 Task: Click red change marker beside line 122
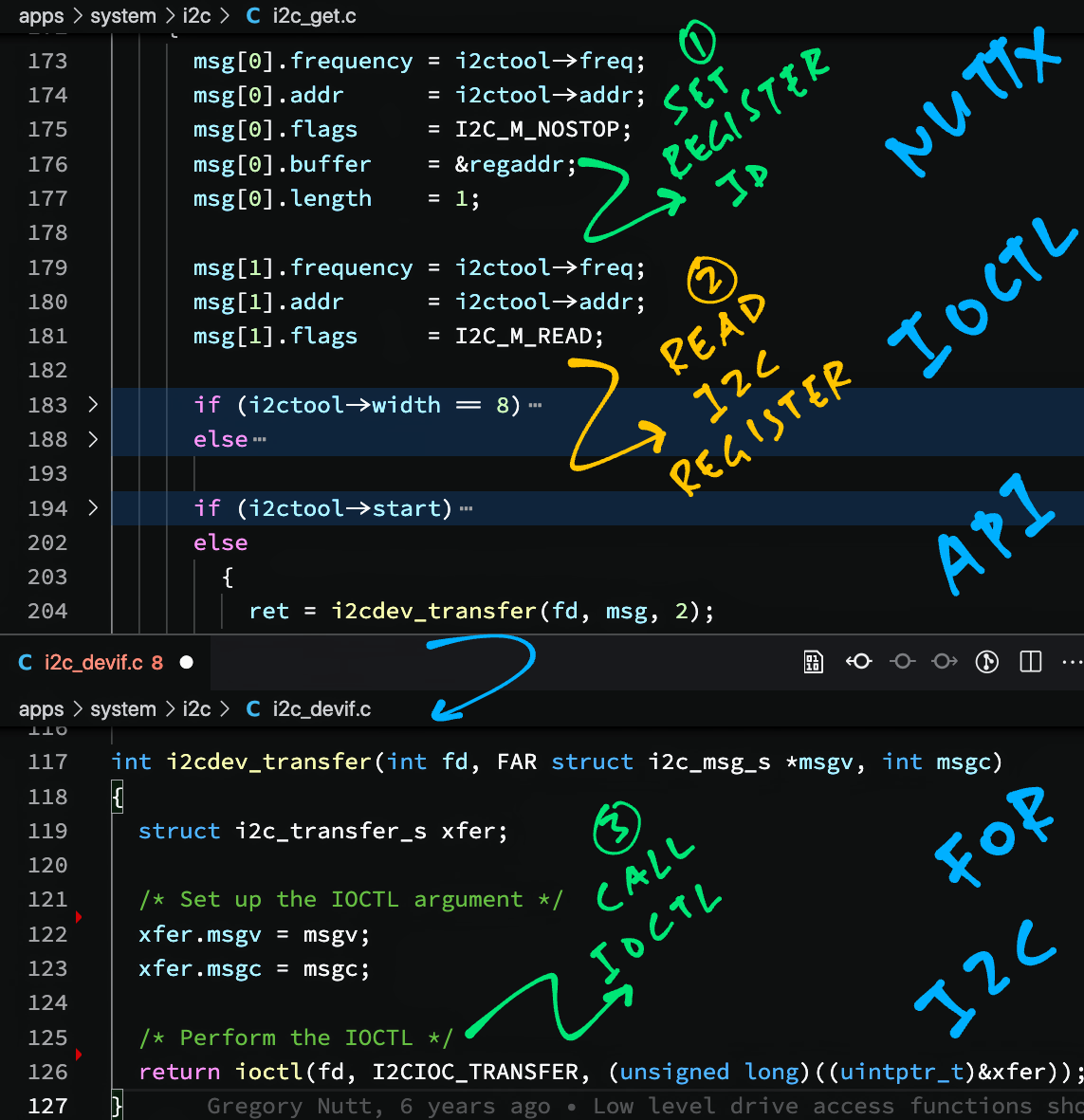(x=79, y=916)
